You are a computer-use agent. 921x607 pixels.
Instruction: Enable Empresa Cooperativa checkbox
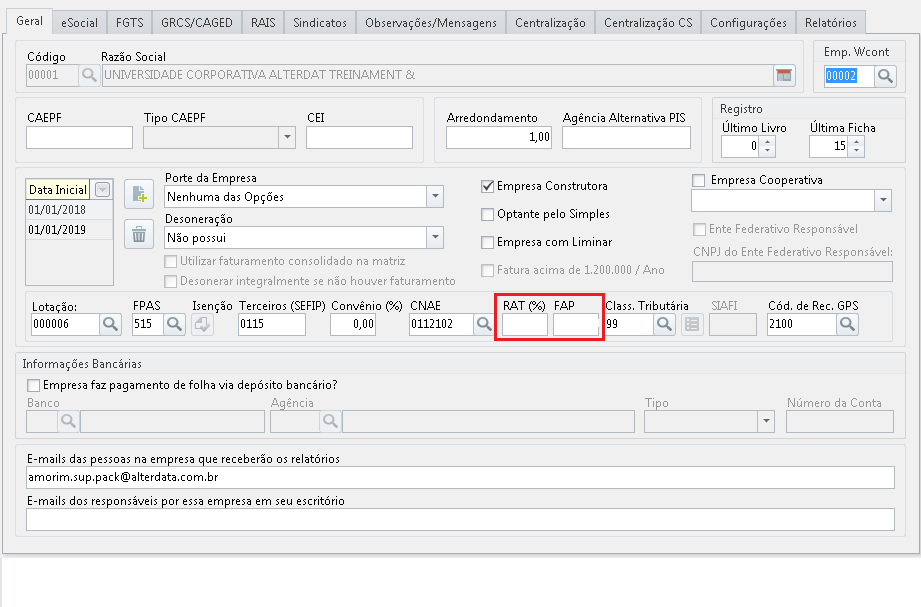click(698, 180)
